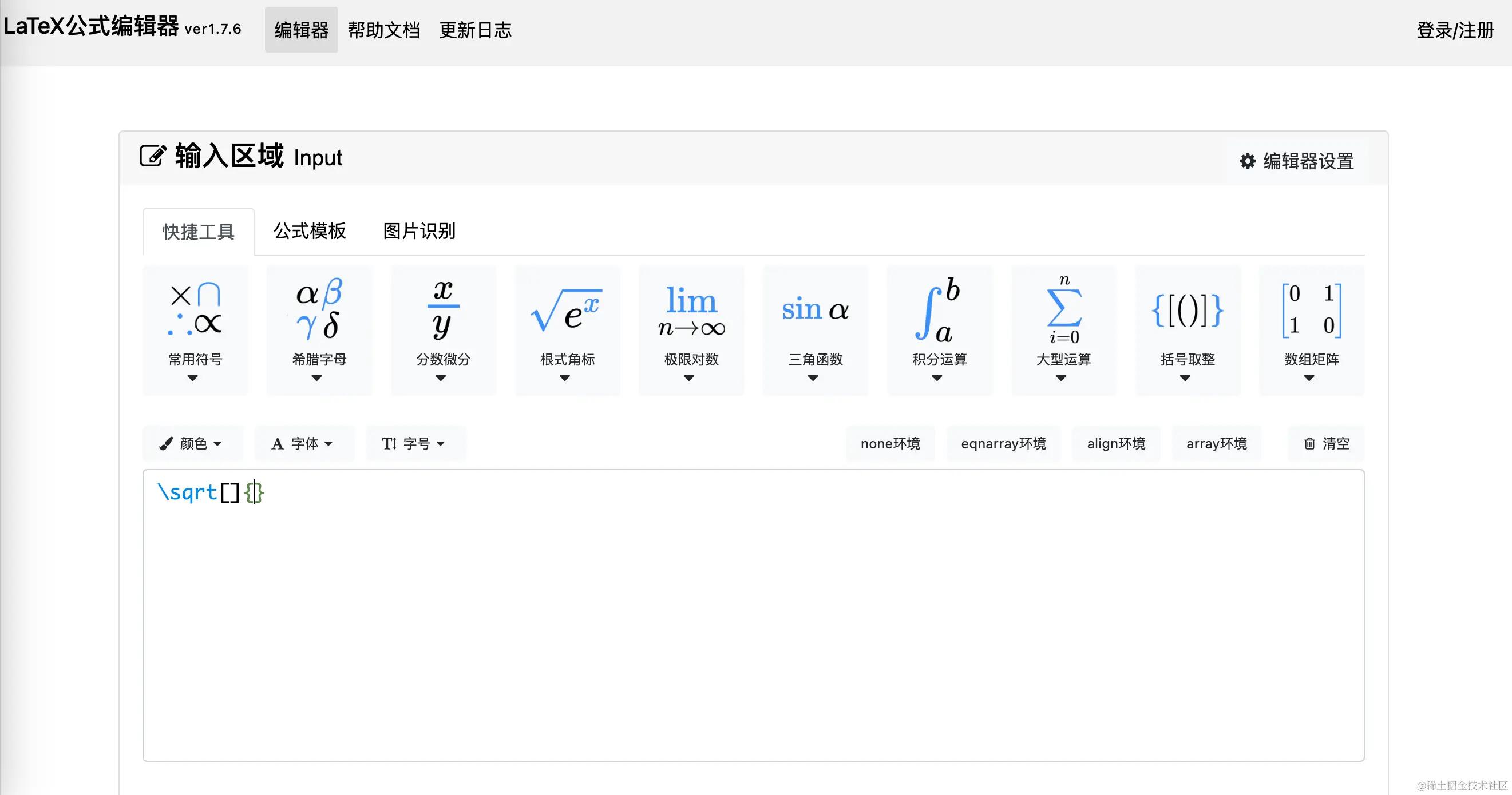Screen dimensions: 1512x795
Task: Click the edit pencil icon beside 输入区域
Action: pyautogui.click(x=153, y=156)
